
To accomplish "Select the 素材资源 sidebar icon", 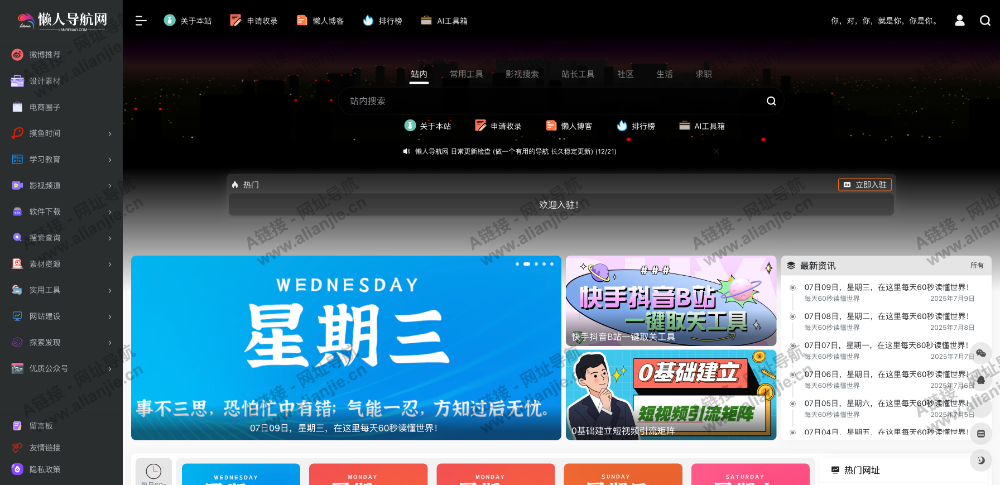I will tap(17, 264).
